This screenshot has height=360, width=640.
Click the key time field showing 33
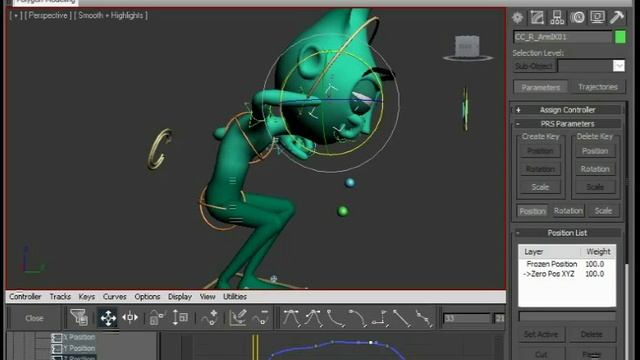pos(467,318)
